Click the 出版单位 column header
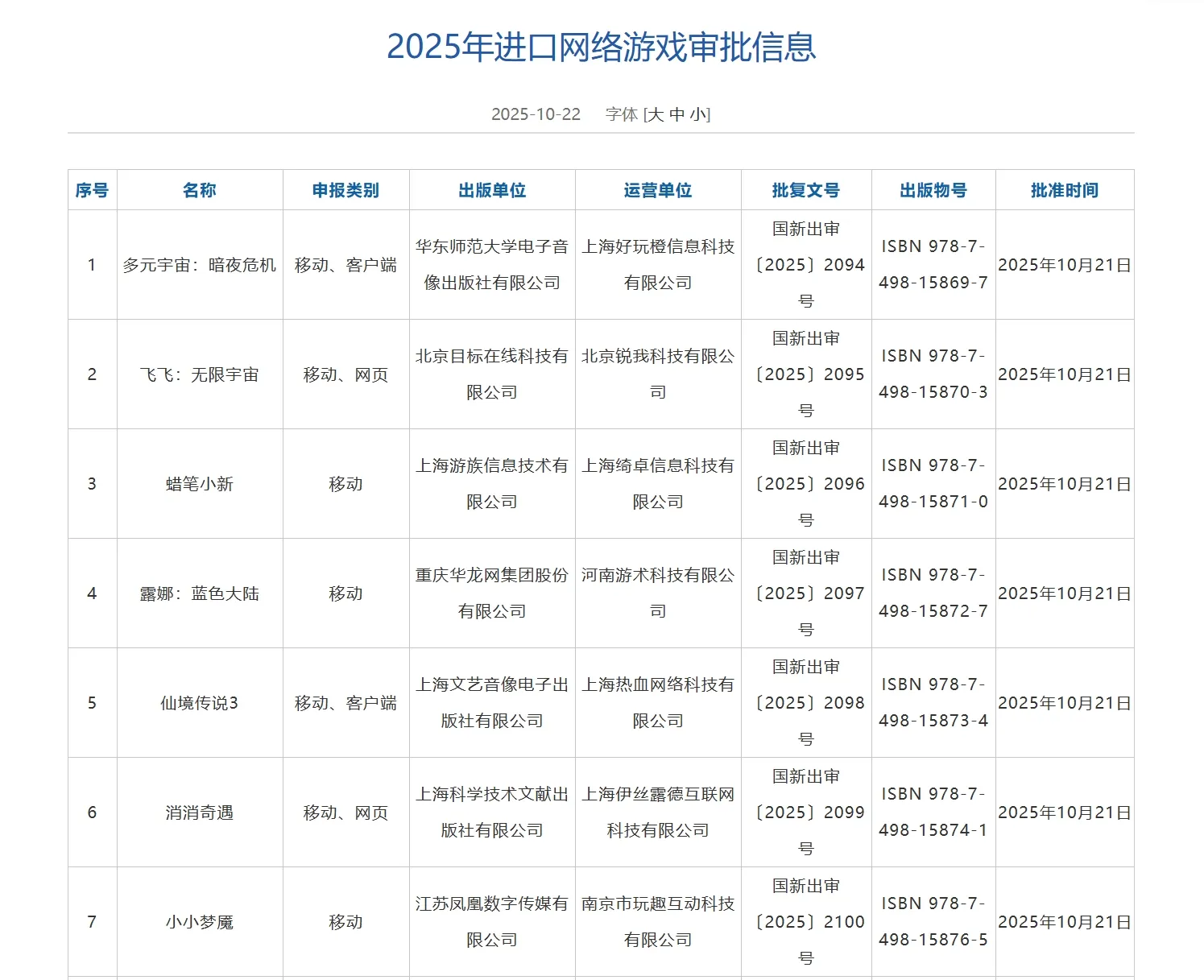This screenshot has height=980, width=1204. coord(492,190)
